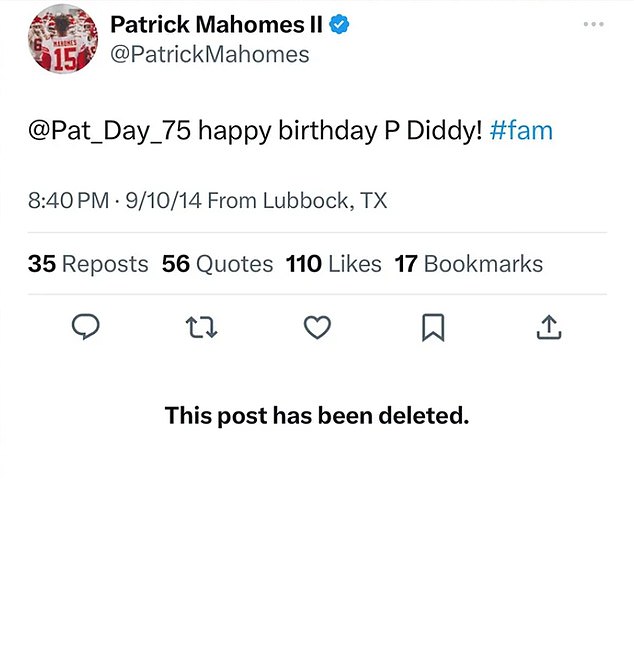Viewport: 634px width, 647px height.
Task: View the 56 Quotes list
Action: [x=217, y=264]
